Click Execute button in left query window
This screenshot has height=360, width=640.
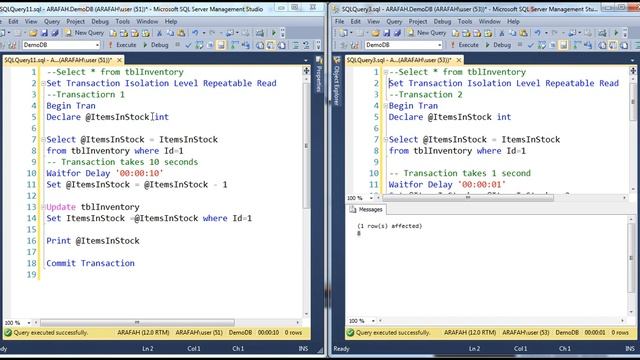click(x=122, y=45)
